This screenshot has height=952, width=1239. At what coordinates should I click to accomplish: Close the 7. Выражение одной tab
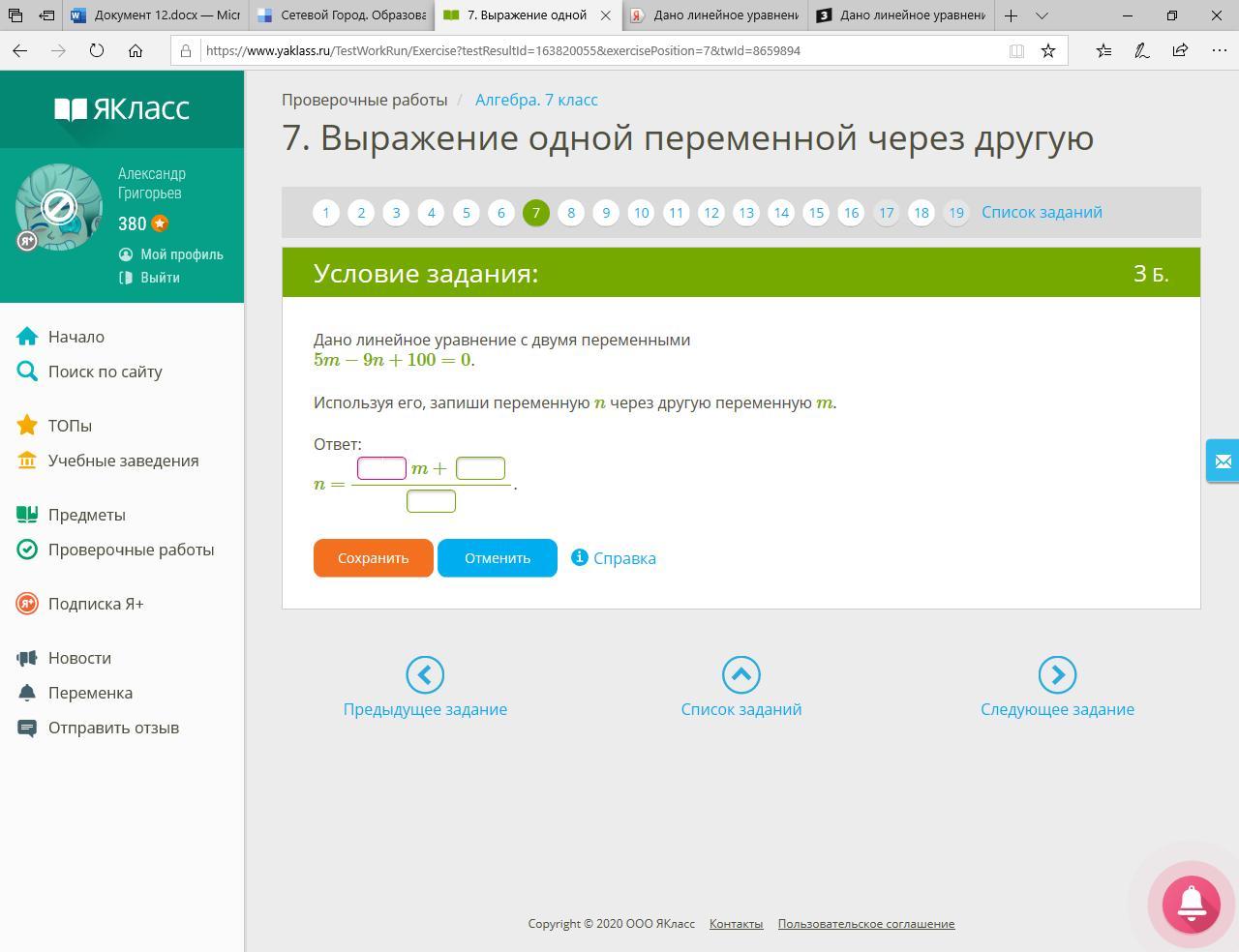[606, 15]
